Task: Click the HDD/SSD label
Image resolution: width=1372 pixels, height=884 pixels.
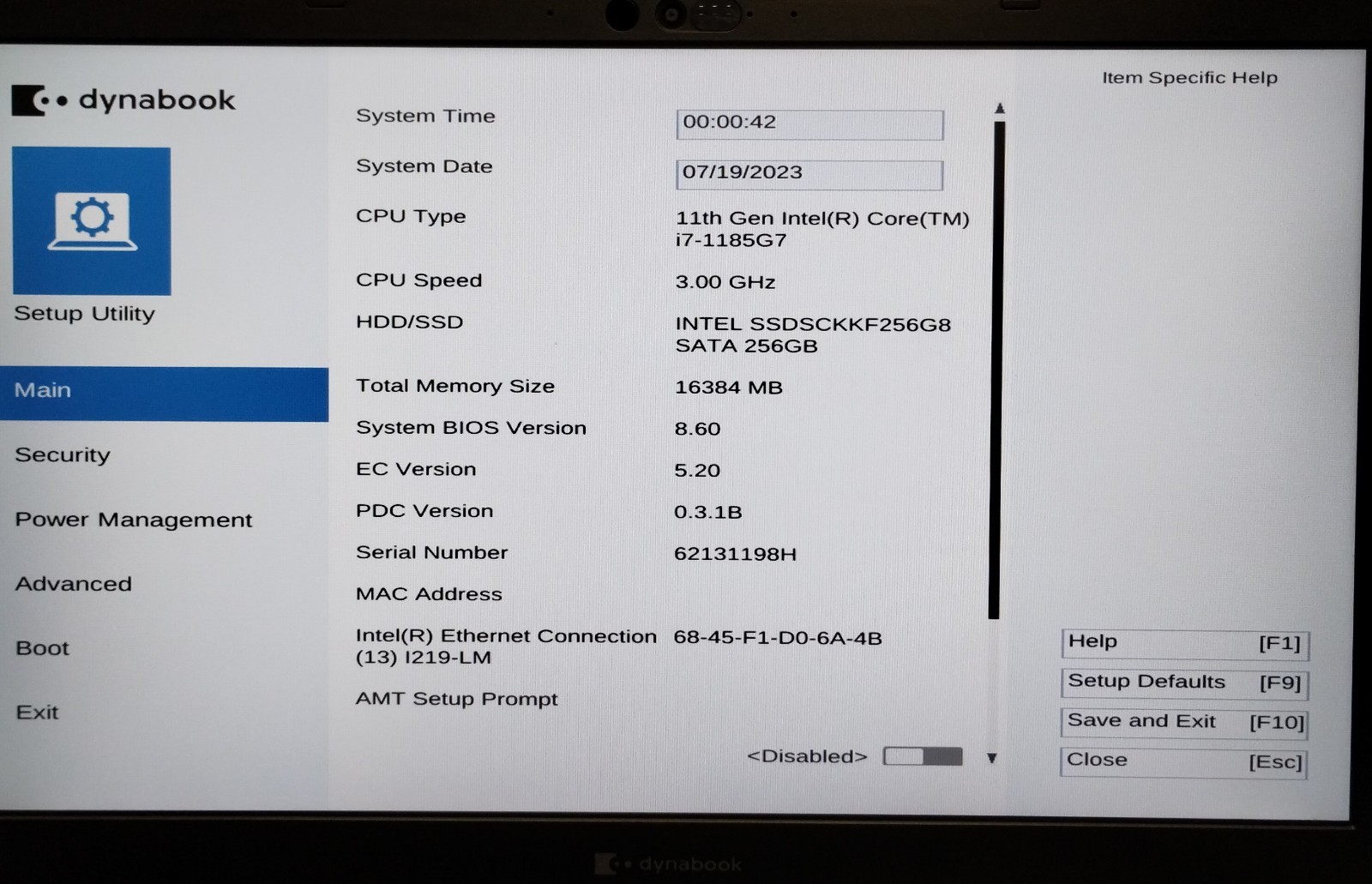Action: point(409,322)
